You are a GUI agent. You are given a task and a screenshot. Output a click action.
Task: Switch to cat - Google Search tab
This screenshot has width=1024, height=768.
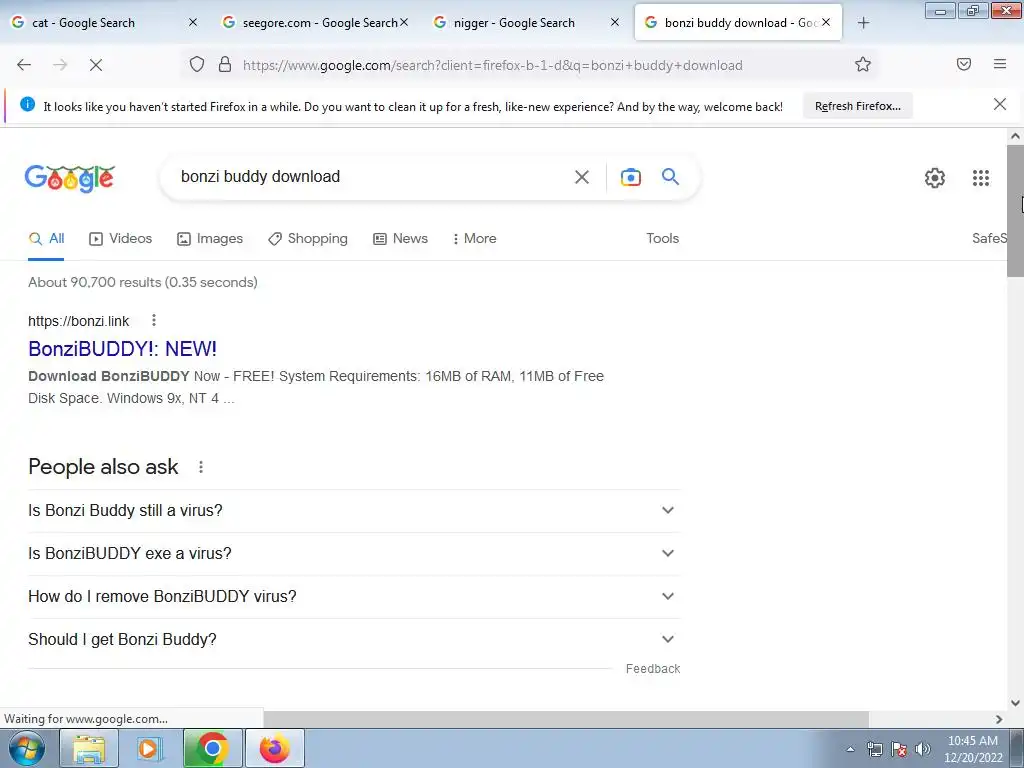(x=104, y=23)
